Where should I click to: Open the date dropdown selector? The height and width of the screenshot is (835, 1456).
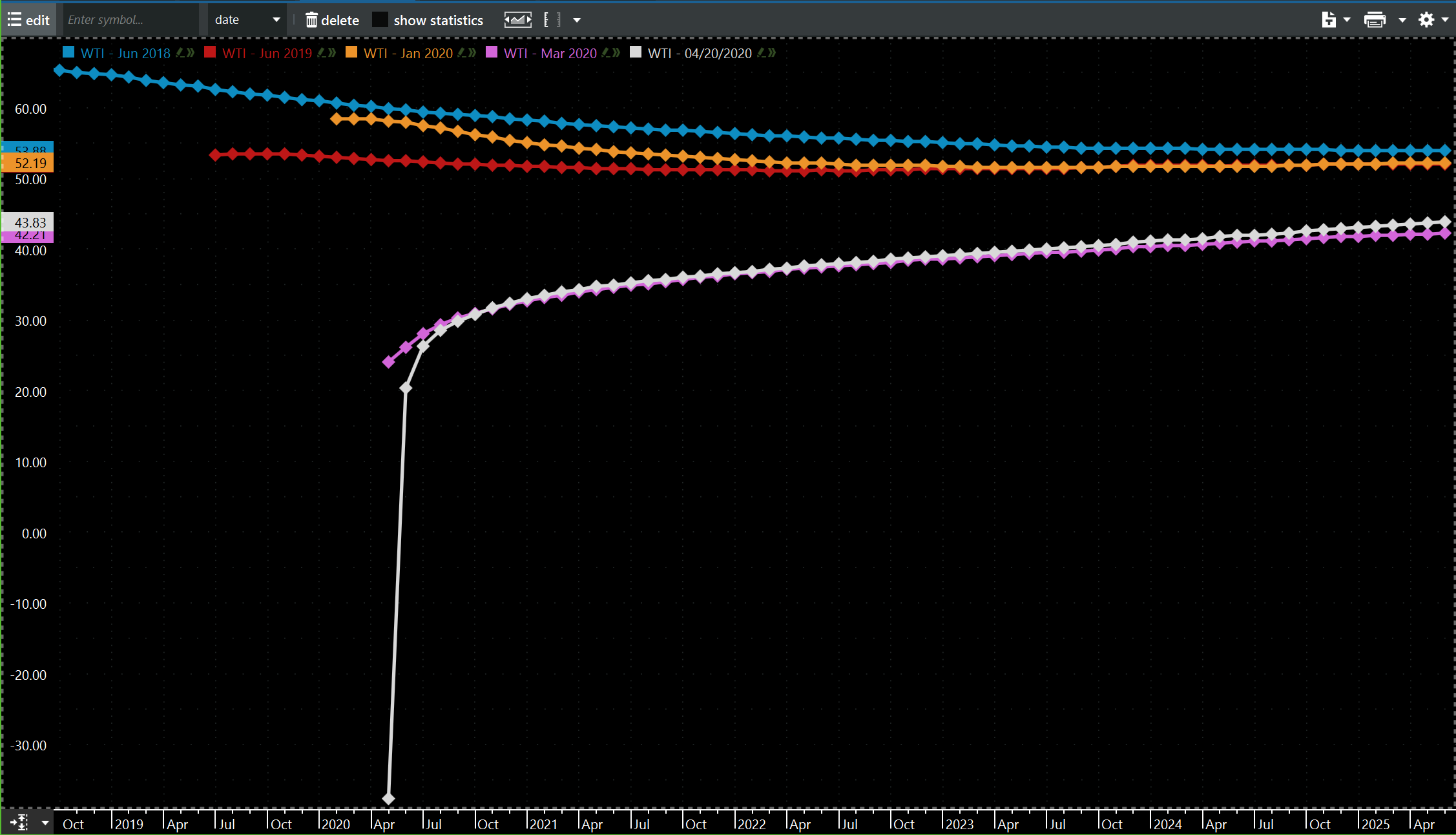(247, 20)
